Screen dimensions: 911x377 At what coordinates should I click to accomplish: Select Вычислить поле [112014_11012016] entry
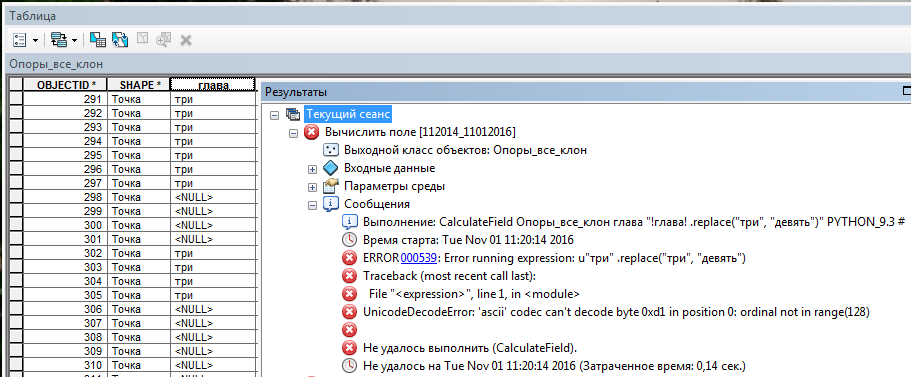pyautogui.click(x=420, y=132)
